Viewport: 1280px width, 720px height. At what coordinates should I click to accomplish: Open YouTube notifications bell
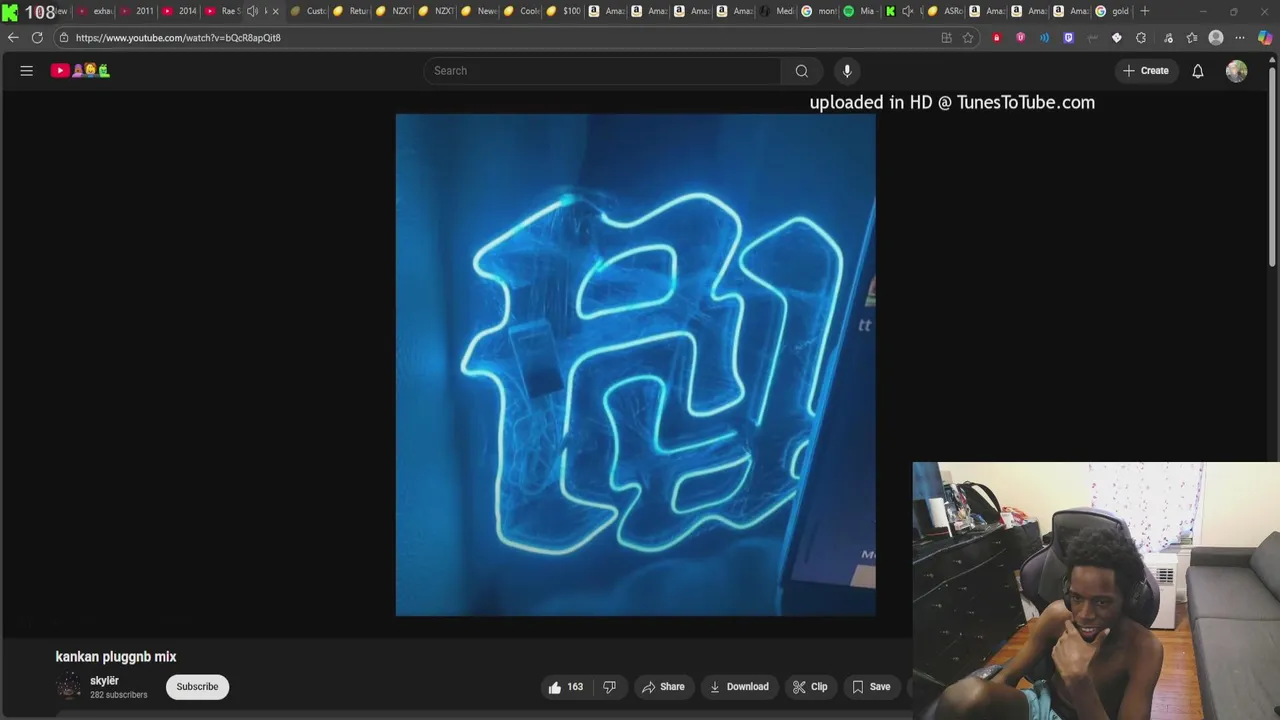pos(1197,71)
